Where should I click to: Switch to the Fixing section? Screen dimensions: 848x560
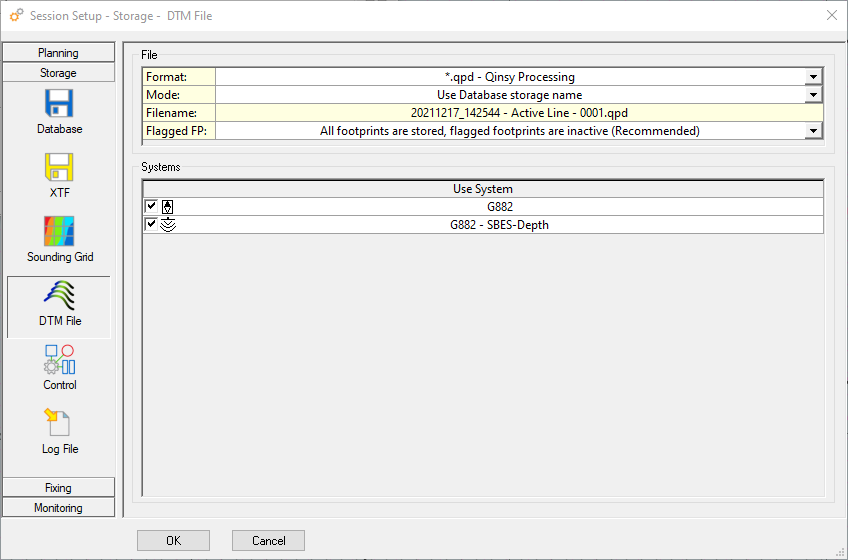(x=58, y=487)
